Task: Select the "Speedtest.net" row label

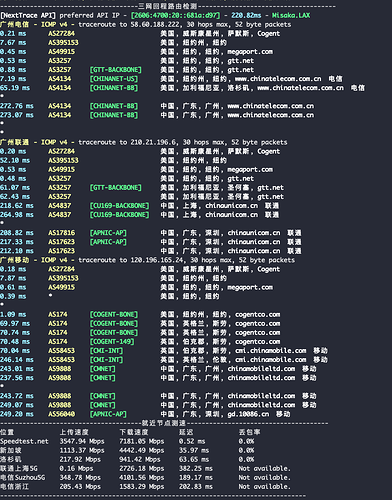Action: (24, 441)
